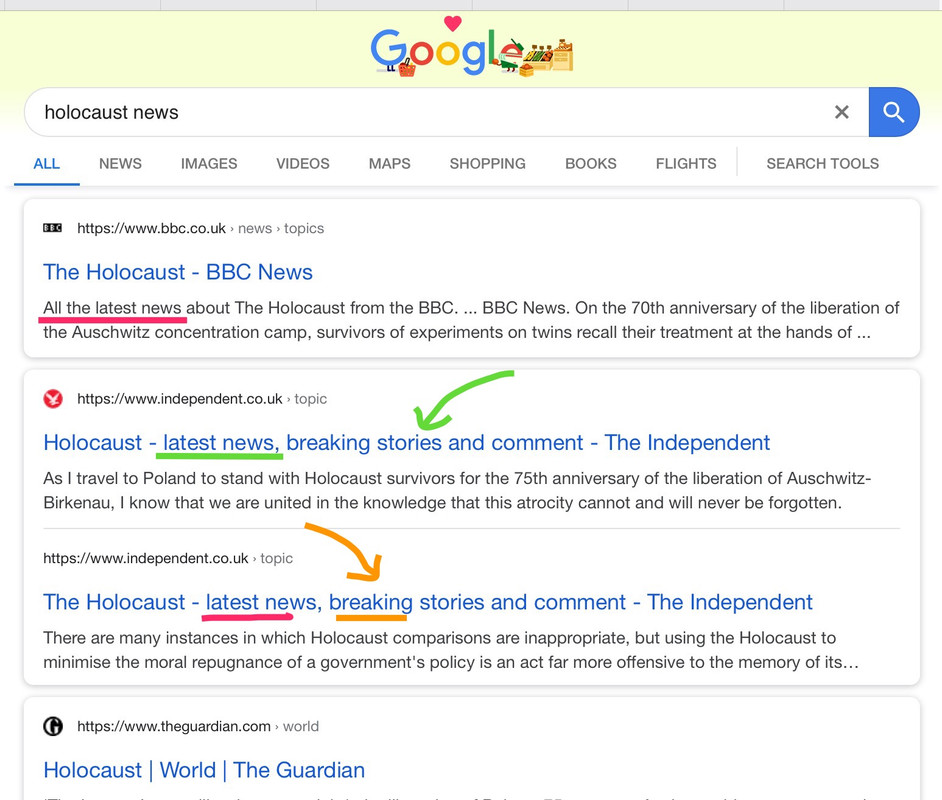Click theguardian.com world URL
This screenshot has height=800, width=942.
(x=198, y=727)
